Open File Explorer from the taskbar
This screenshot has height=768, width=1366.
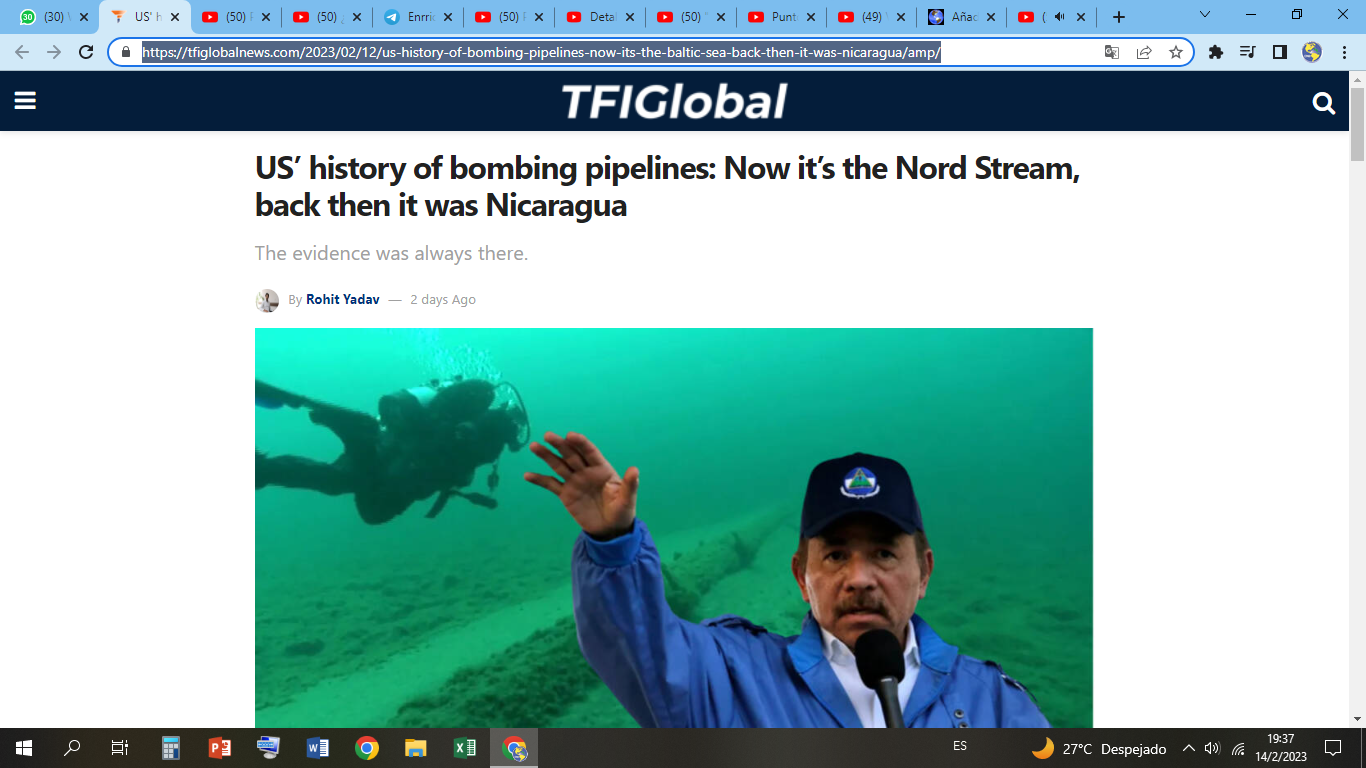tap(416, 748)
